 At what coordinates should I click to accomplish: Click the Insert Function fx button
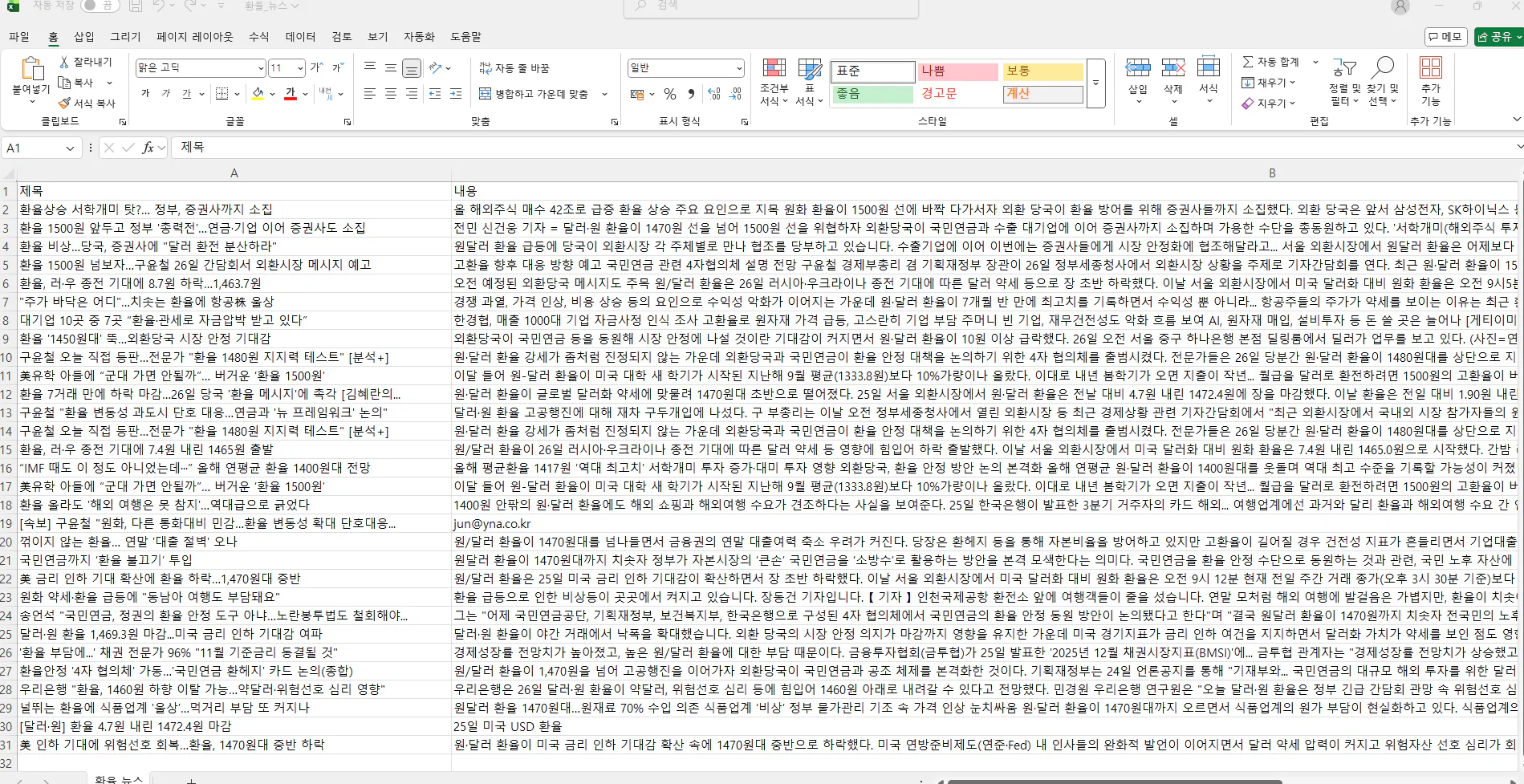point(148,148)
